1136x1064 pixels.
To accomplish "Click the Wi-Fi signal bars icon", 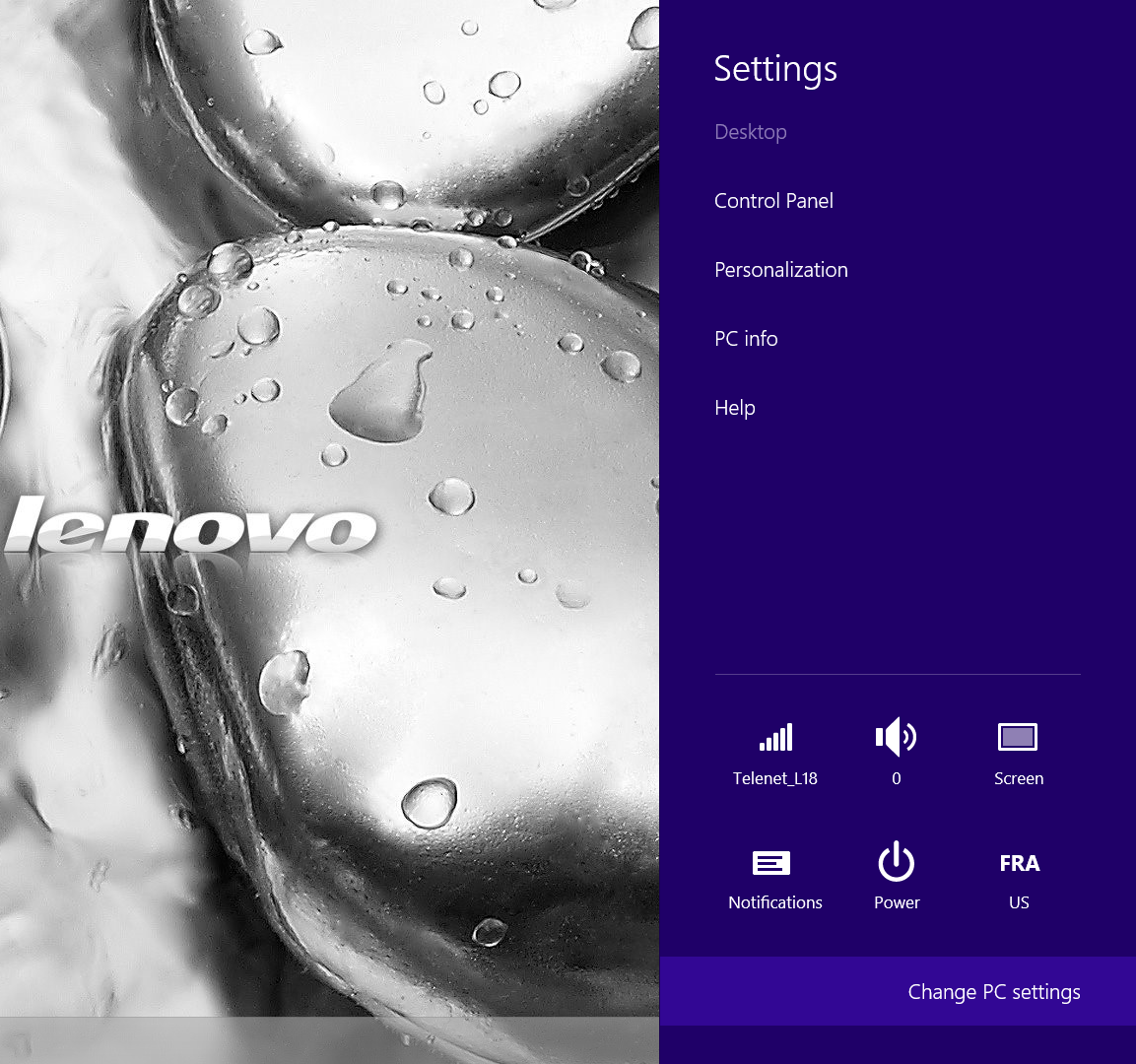I will (775, 737).
